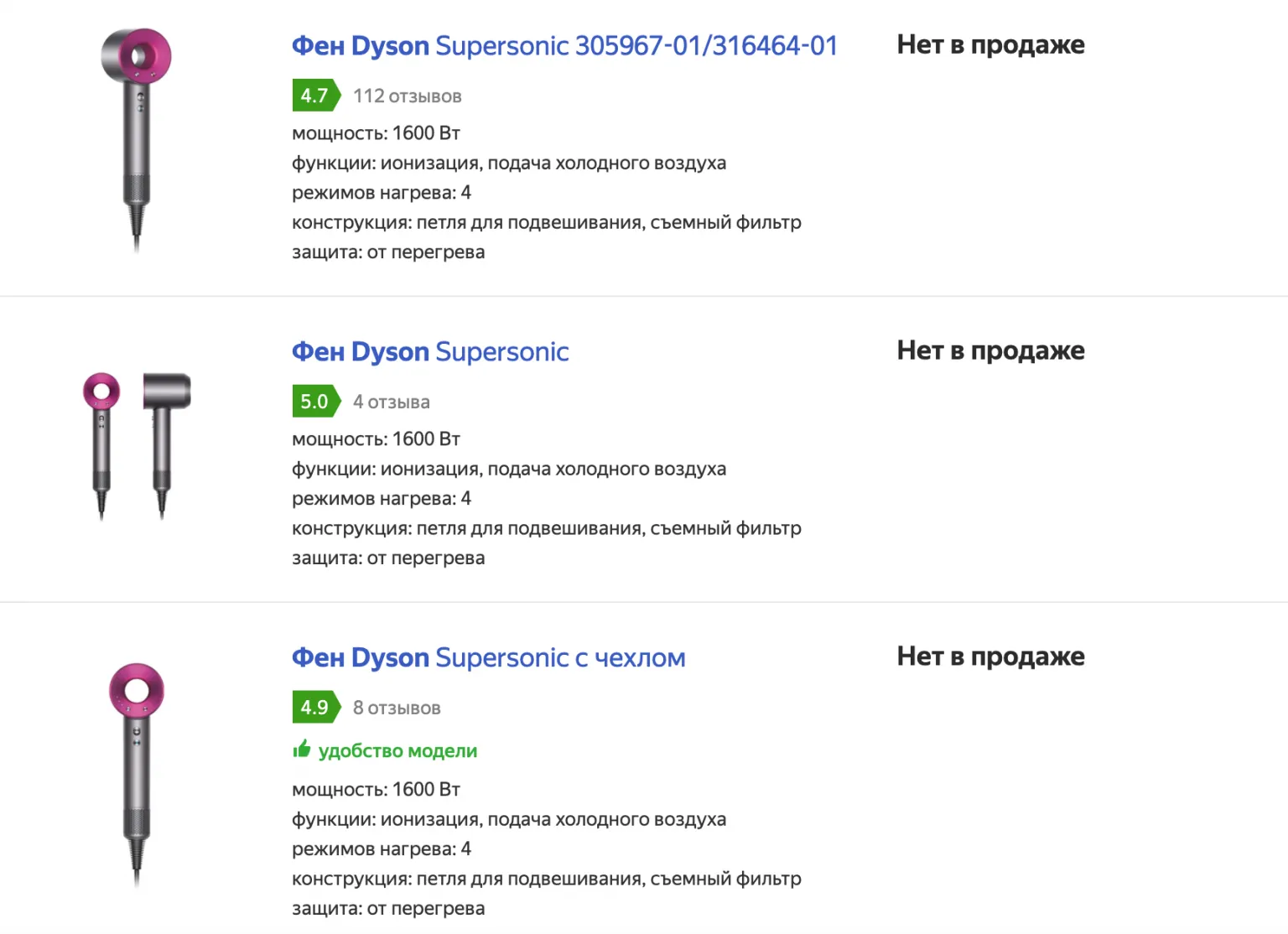Open the 112 отзывов reviews link
This screenshot has width=1288, height=934.
(x=408, y=96)
